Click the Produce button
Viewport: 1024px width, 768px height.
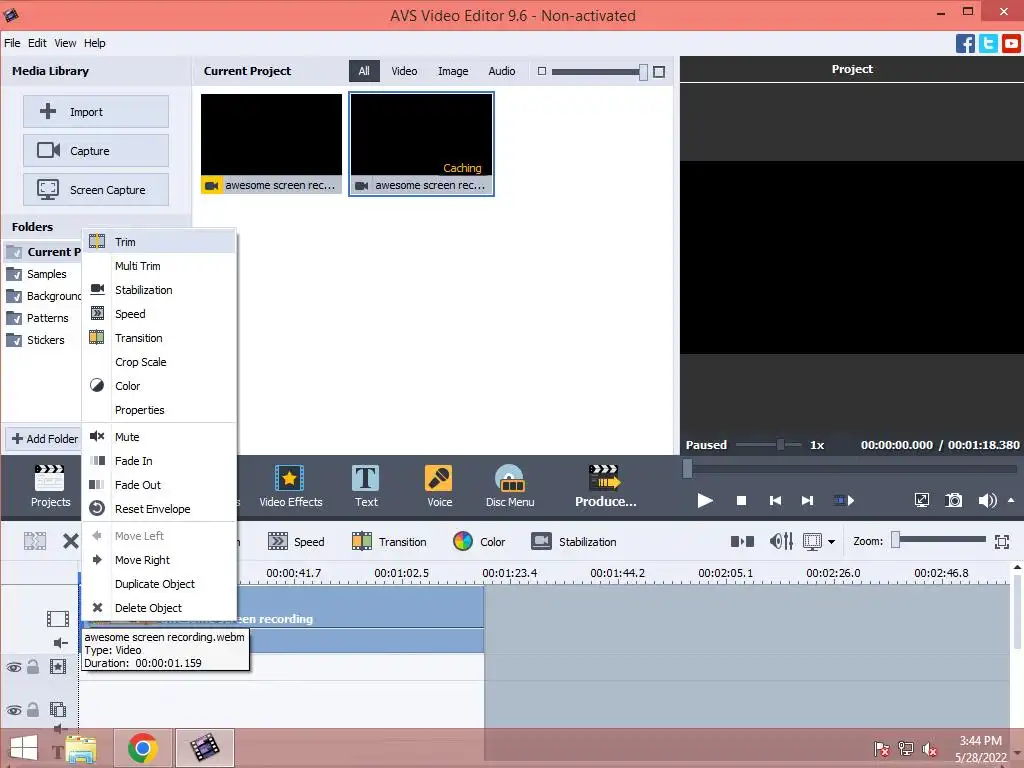[x=605, y=486]
